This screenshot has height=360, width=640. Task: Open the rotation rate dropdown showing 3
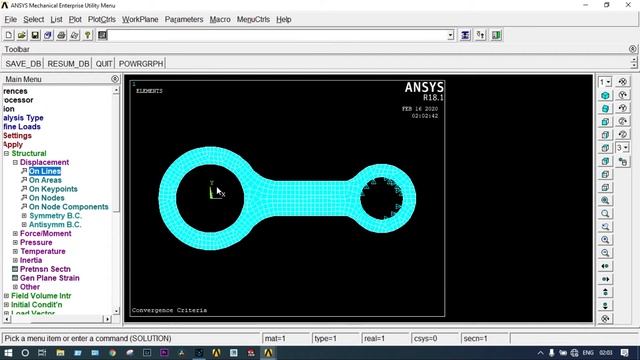click(622, 148)
